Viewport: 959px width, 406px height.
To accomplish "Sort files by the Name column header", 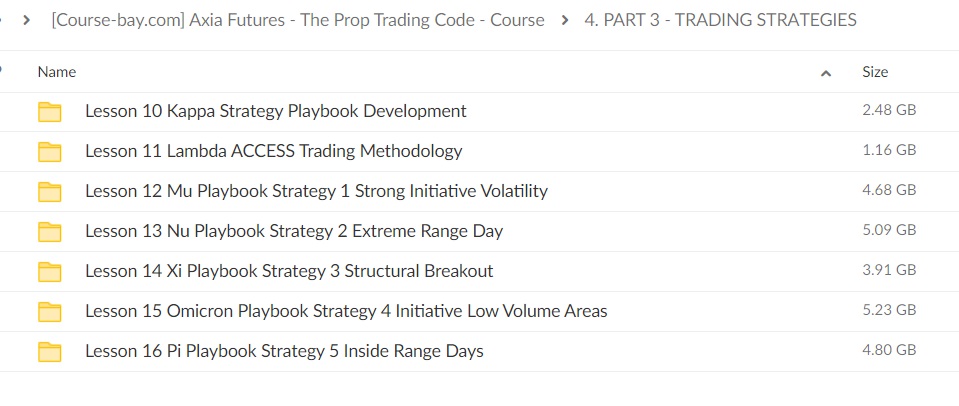I will point(57,72).
